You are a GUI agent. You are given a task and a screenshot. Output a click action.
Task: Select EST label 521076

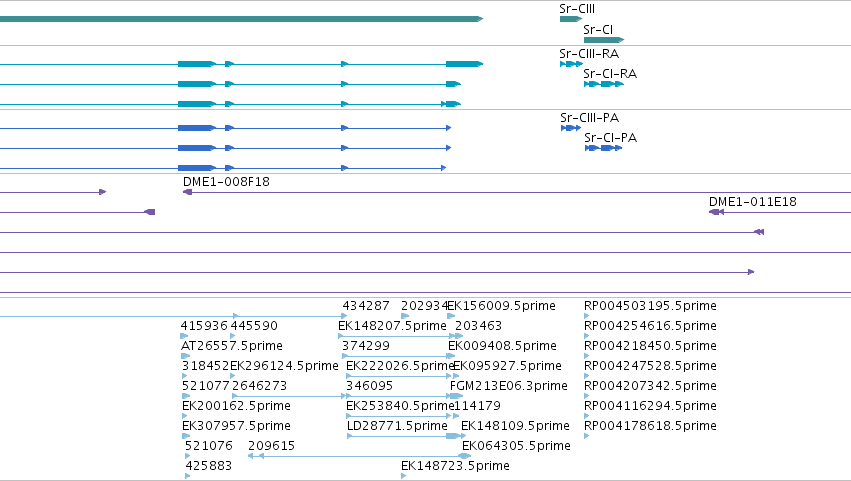click(x=209, y=446)
